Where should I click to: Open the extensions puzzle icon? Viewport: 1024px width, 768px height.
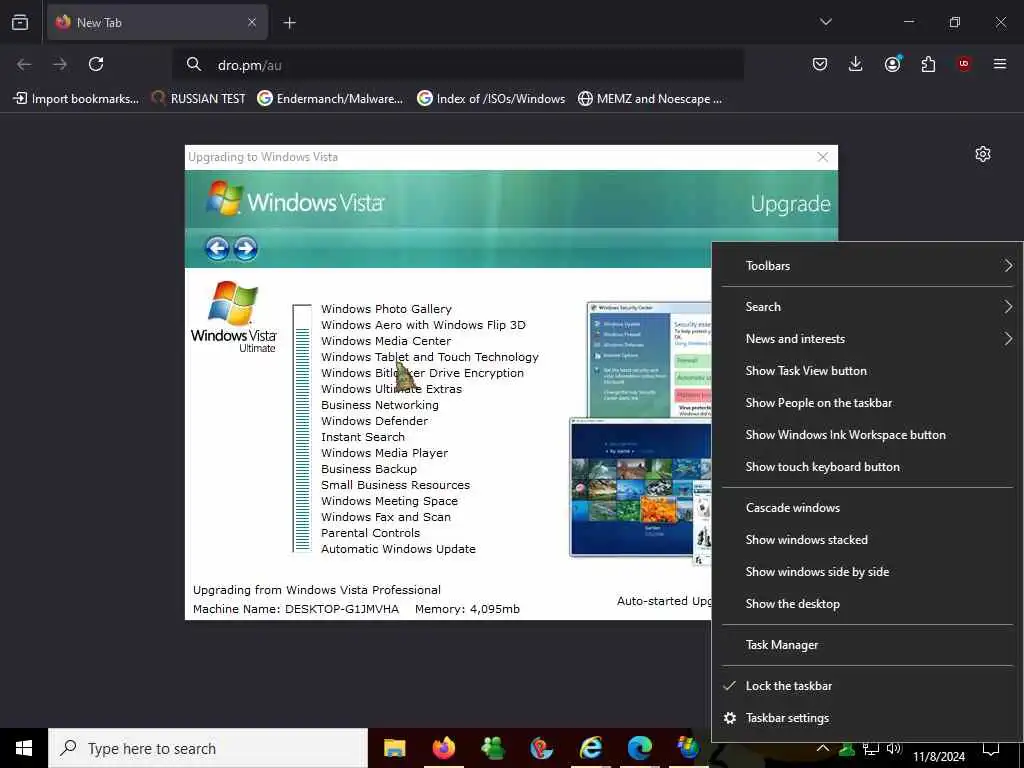pos(928,64)
